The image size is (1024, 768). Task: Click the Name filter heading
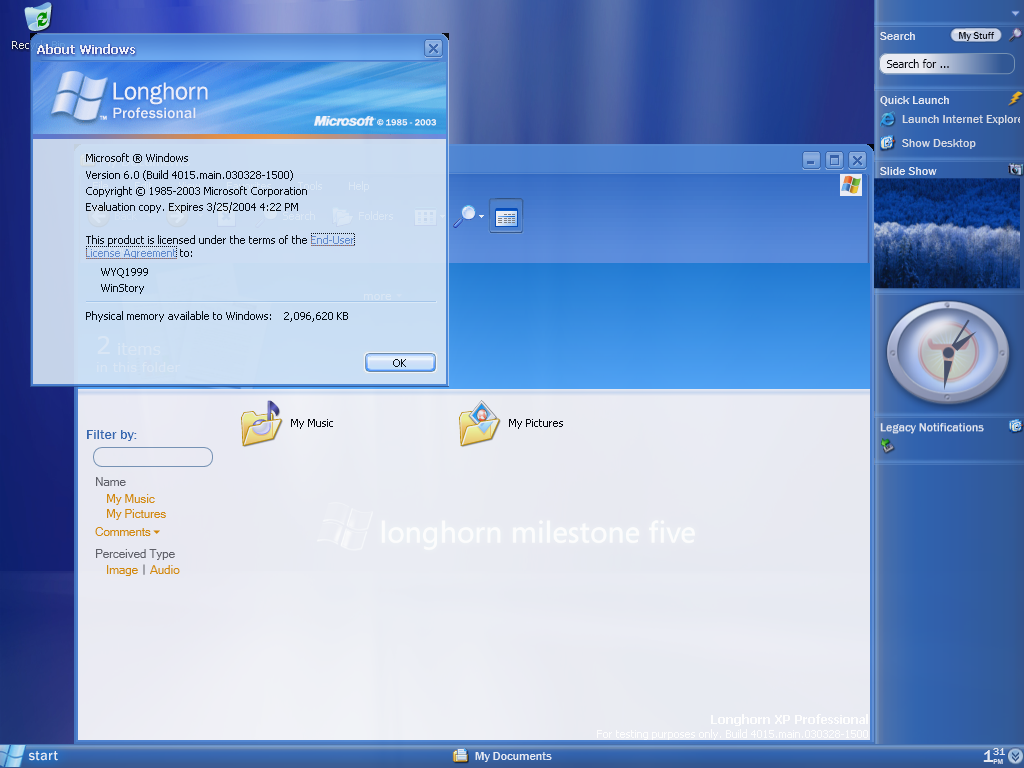[110, 482]
